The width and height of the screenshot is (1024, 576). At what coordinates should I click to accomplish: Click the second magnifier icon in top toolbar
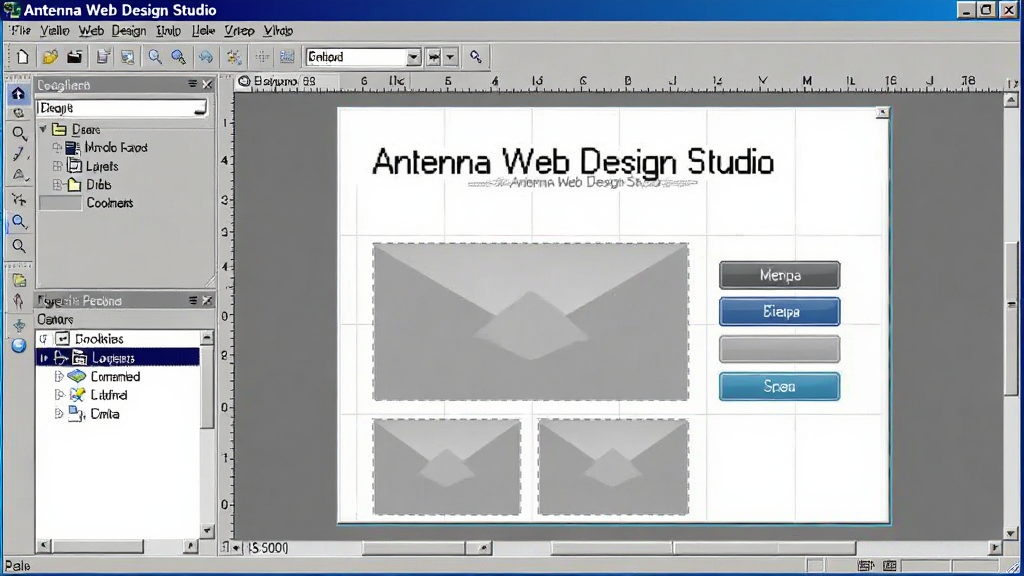tap(178, 57)
